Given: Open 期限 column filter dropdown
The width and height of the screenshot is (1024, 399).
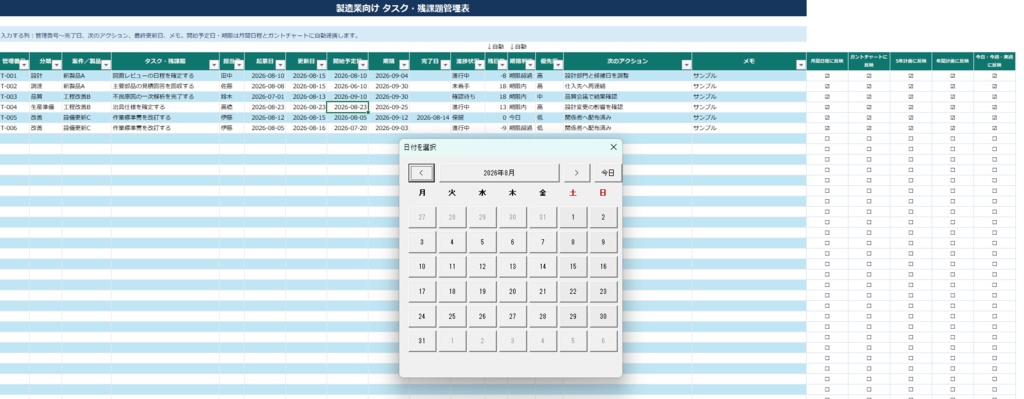Looking at the screenshot, I should pos(404,65).
